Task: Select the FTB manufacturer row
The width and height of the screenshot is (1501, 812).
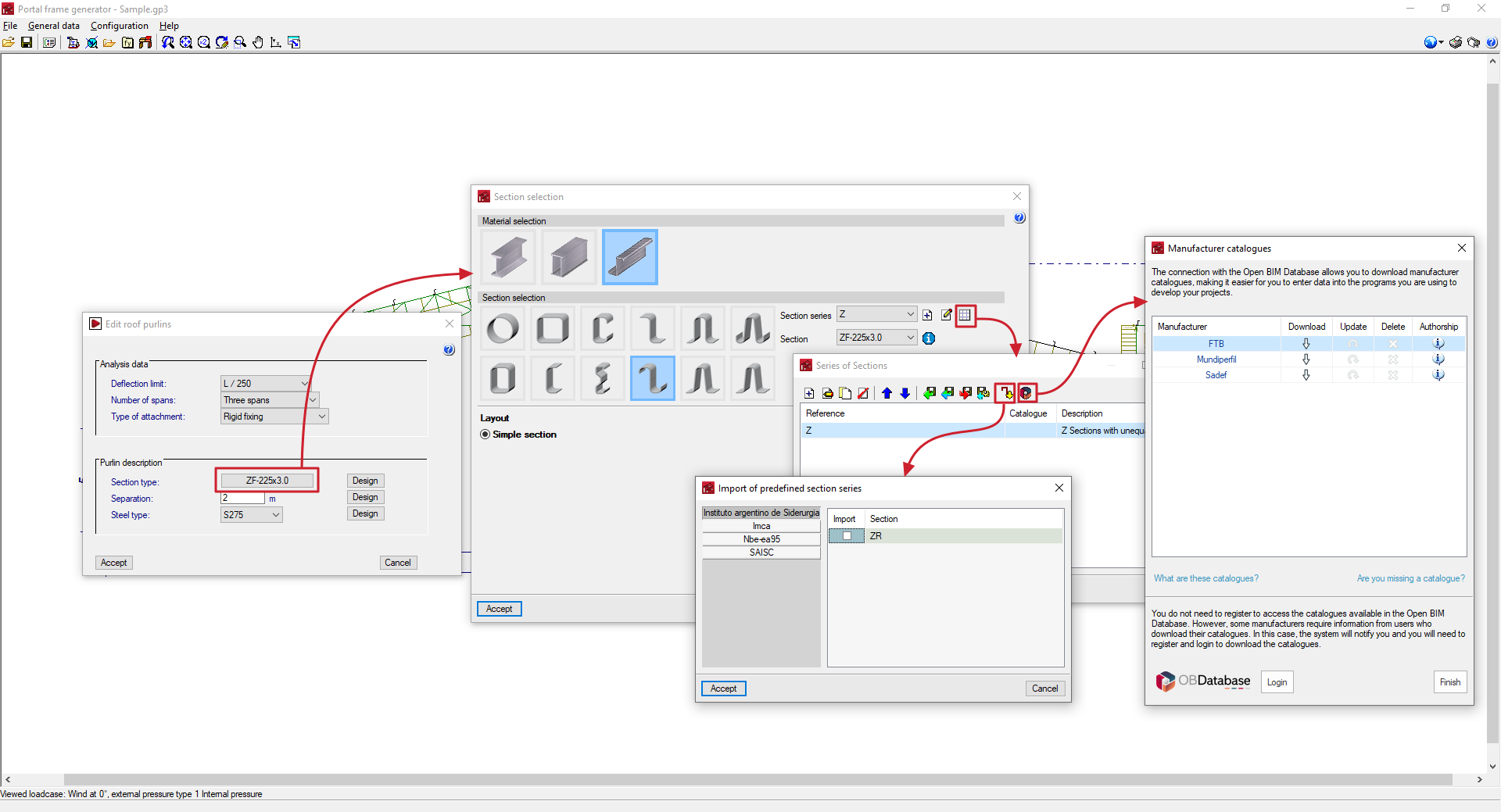Action: click(1309, 344)
